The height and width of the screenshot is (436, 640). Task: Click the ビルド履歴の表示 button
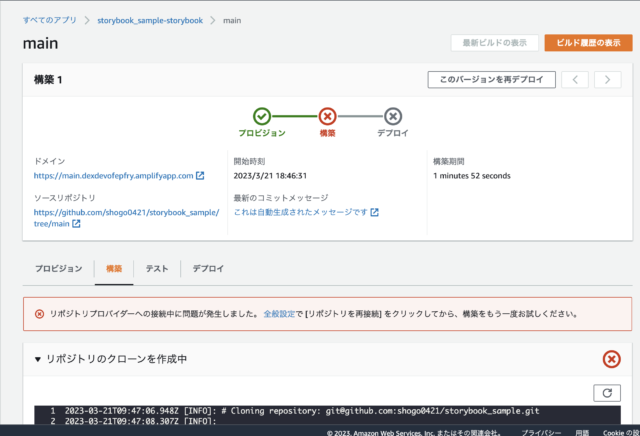click(588, 43)
